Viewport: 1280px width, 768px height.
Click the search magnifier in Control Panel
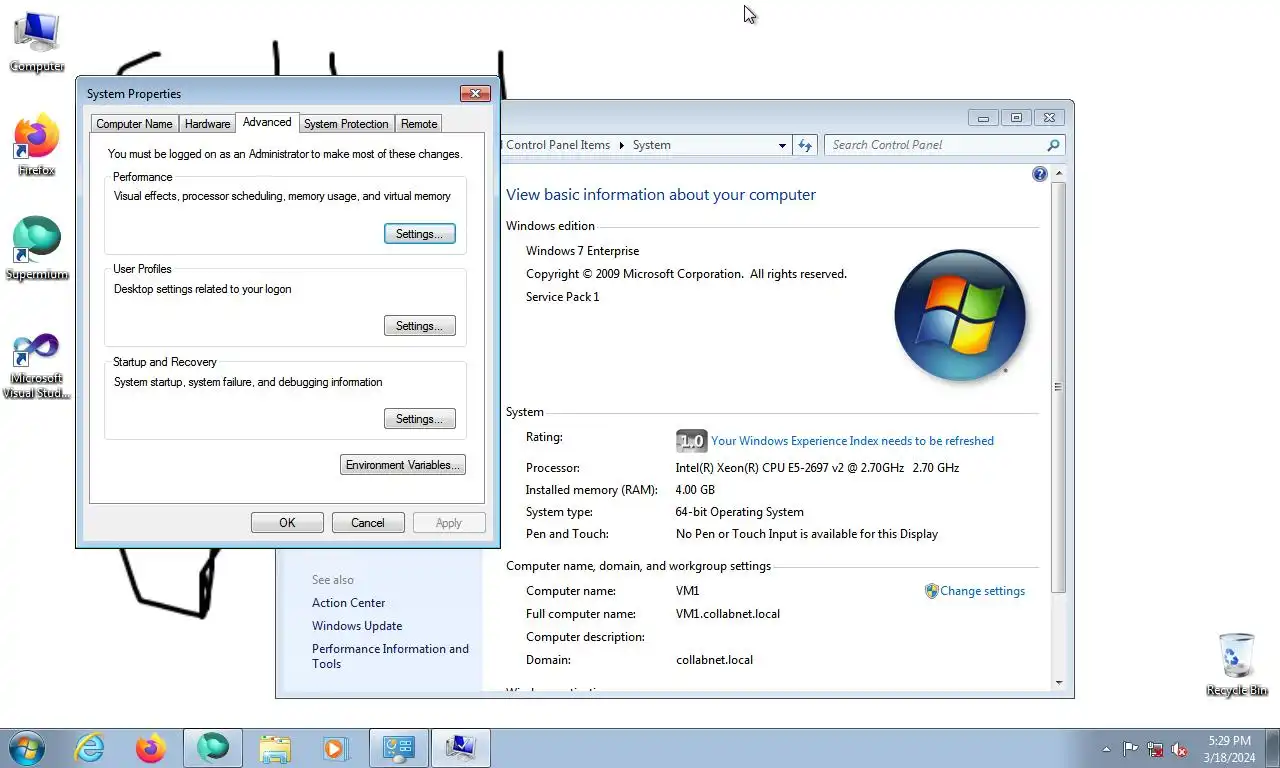pyautogui.click(x=1053, y=145)
